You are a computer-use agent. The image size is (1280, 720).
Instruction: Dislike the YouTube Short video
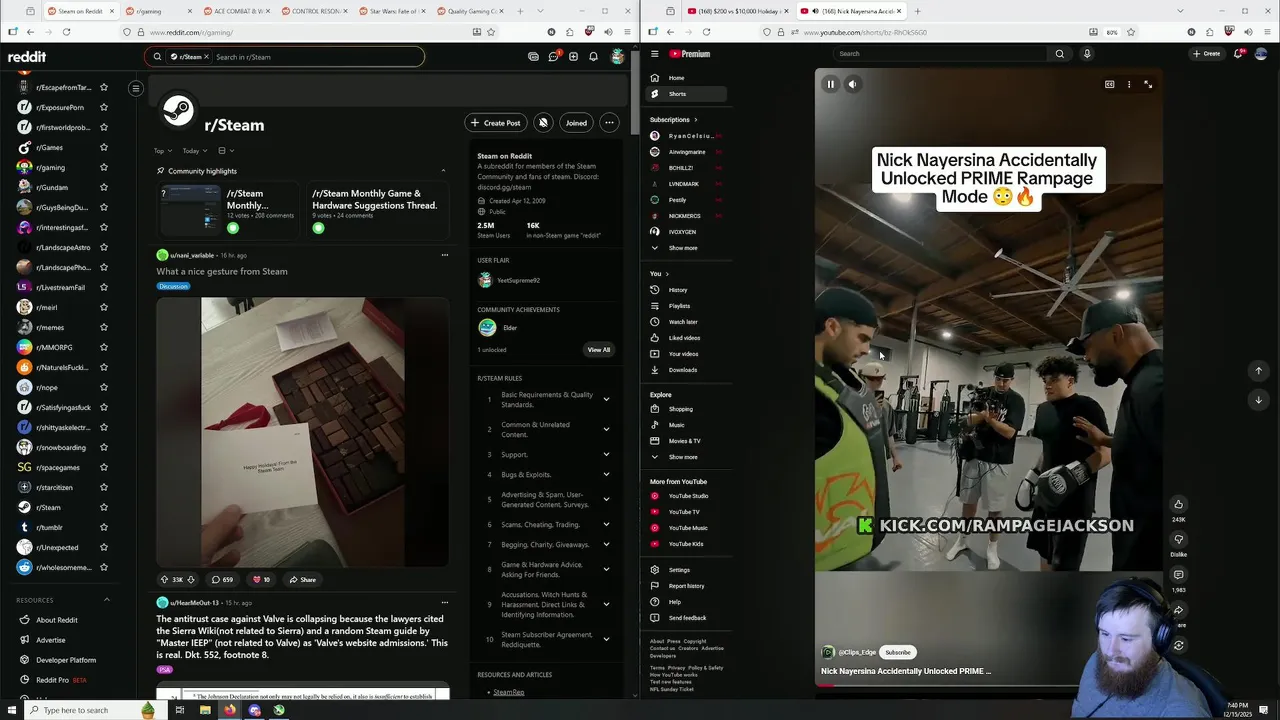(1178, 540)
